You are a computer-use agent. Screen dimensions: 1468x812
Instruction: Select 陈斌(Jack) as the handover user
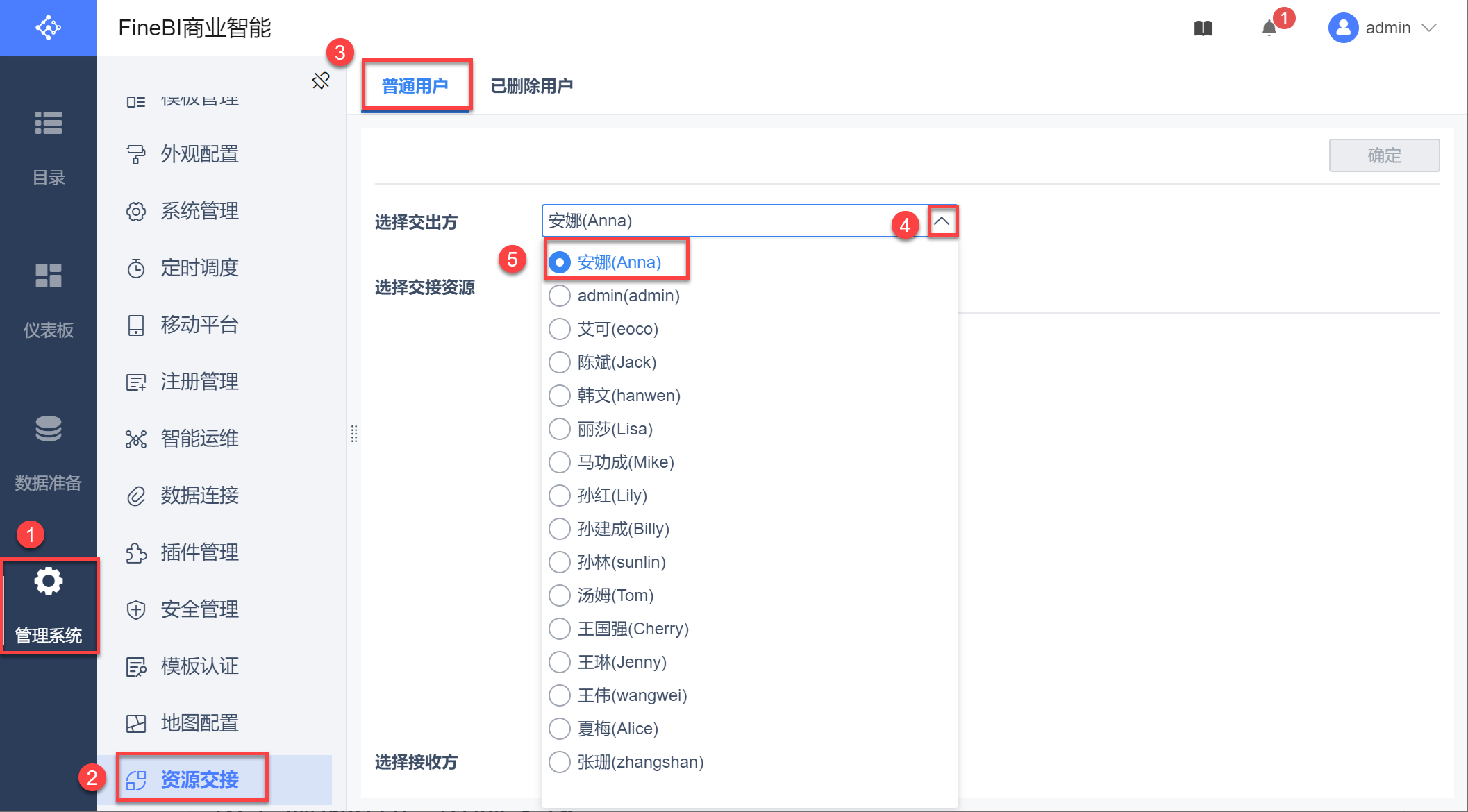560,362
